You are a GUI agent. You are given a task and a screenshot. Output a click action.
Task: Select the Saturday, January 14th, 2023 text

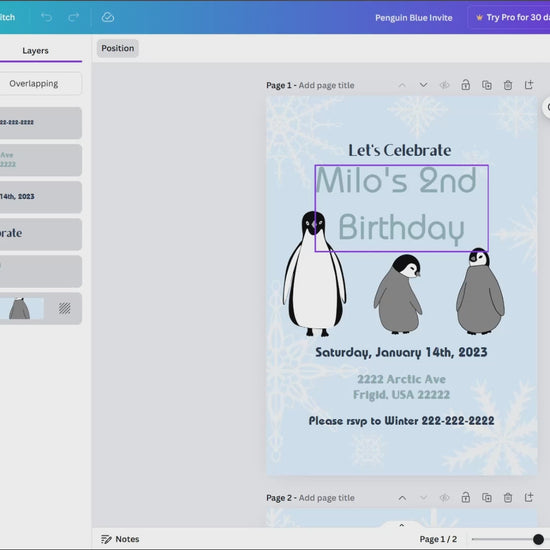pos(401,352)
